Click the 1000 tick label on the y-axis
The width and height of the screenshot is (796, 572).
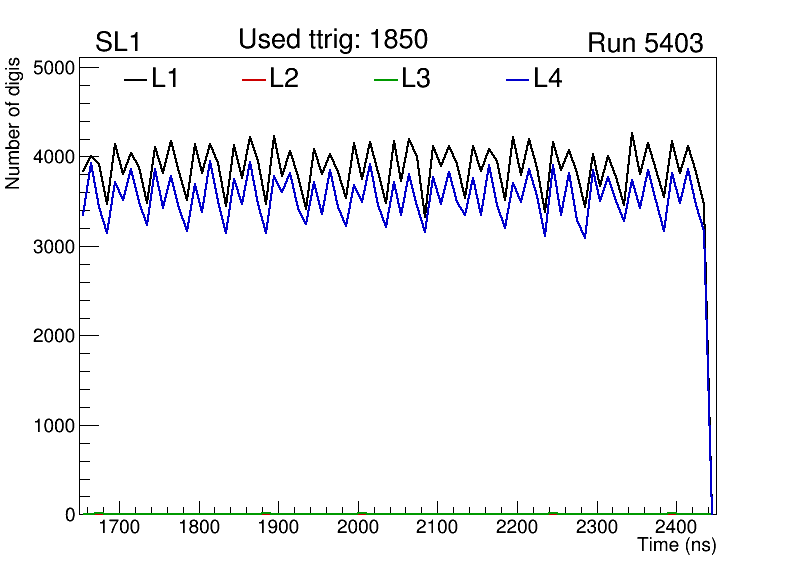click(x=56, y=426)
